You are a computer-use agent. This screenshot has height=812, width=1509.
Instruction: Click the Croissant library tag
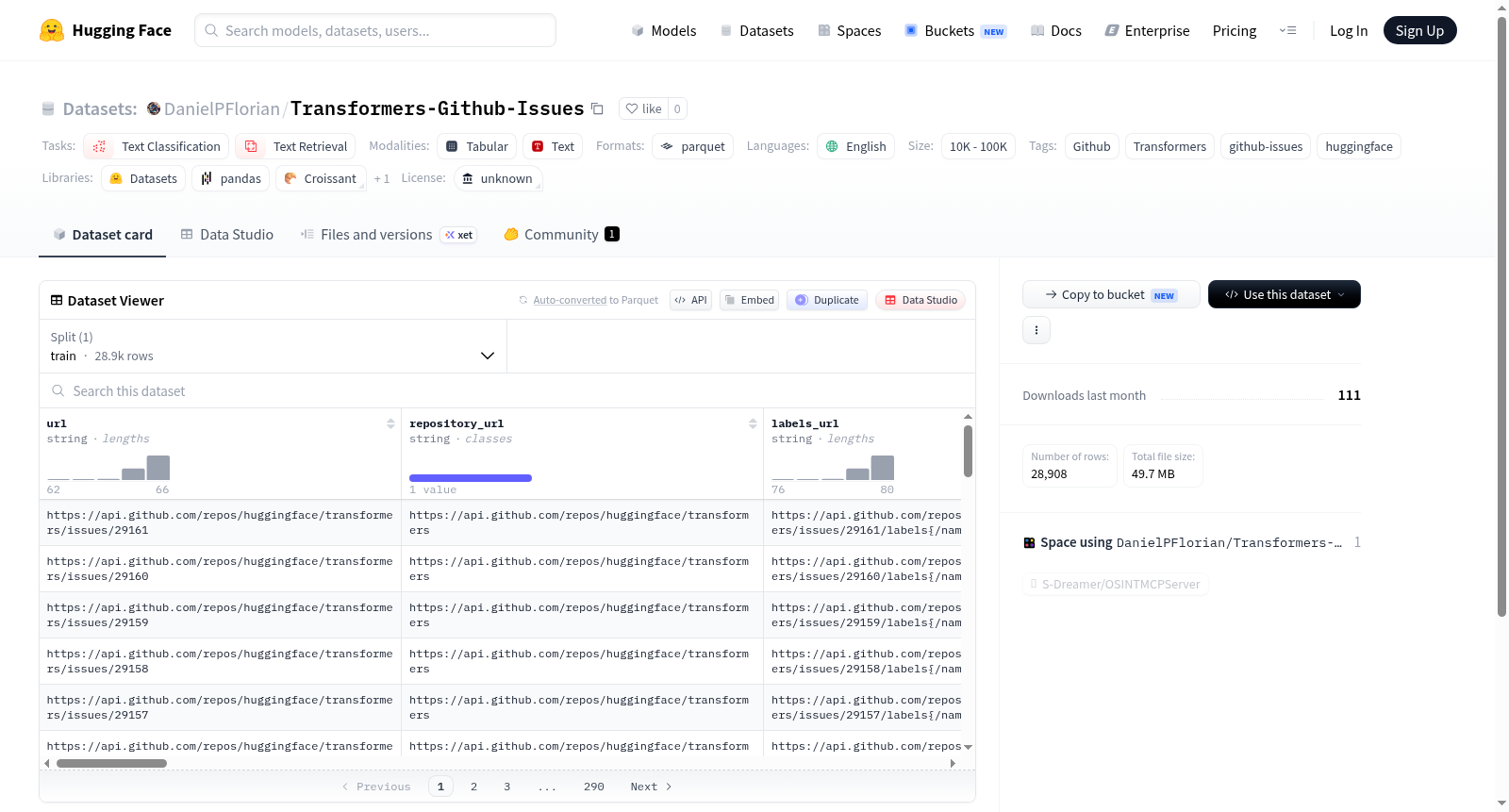(321, 178)
